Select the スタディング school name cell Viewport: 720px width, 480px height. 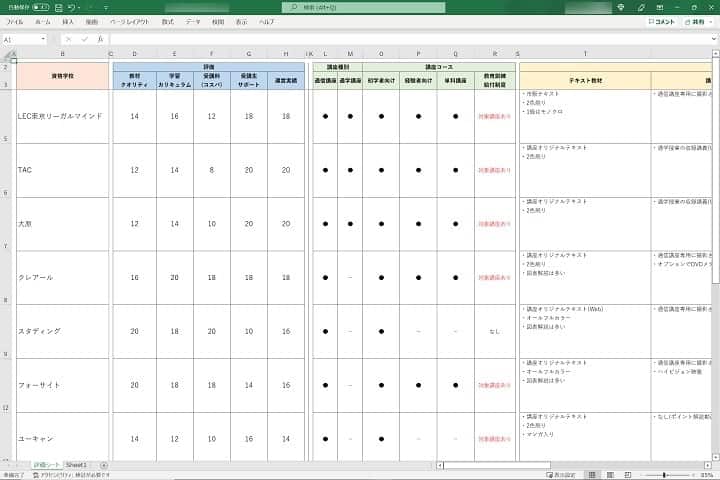tap(62, 331)
